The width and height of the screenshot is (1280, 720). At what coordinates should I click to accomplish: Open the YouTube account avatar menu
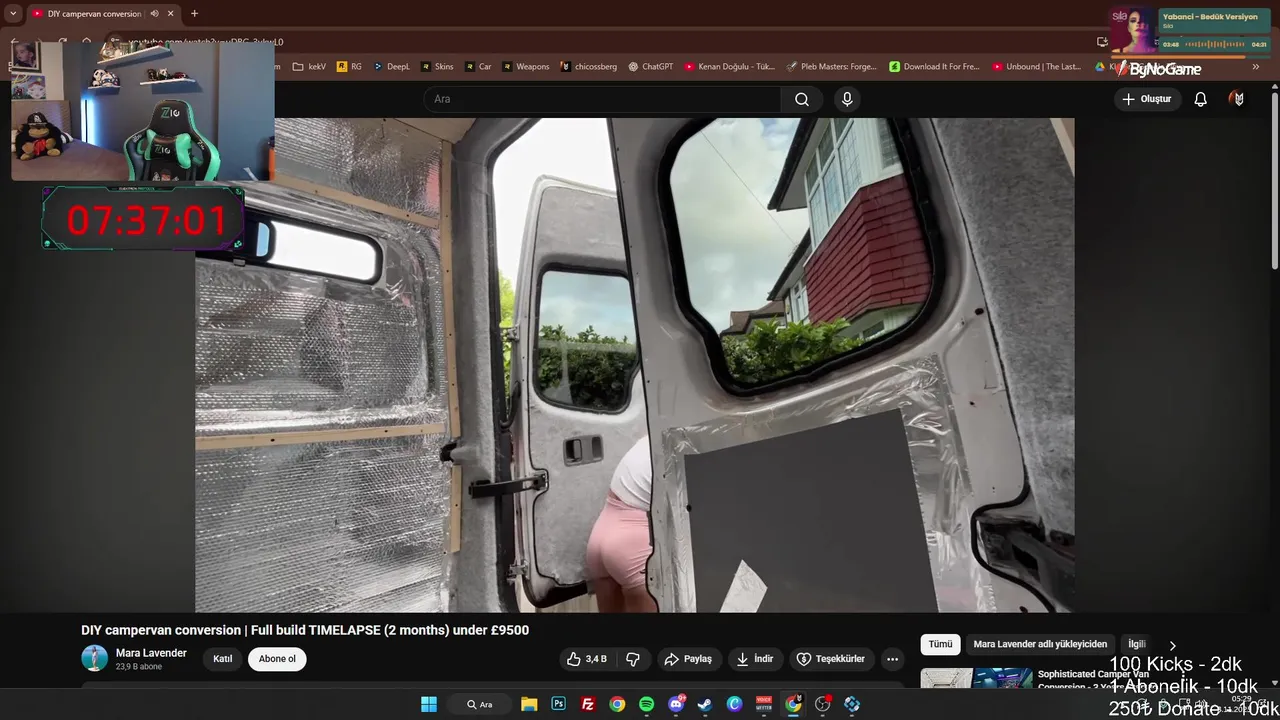[x=1238, y=99]
